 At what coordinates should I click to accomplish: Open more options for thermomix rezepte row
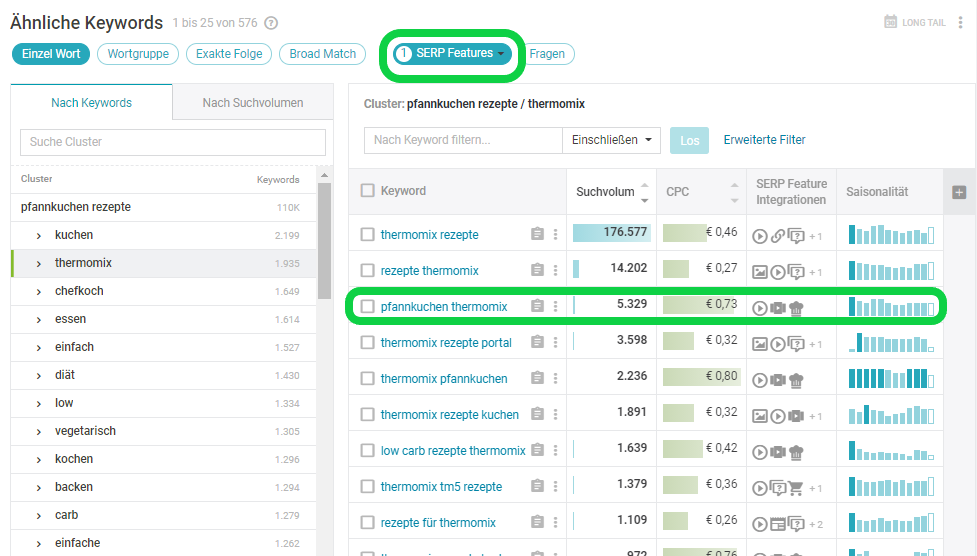555,234
